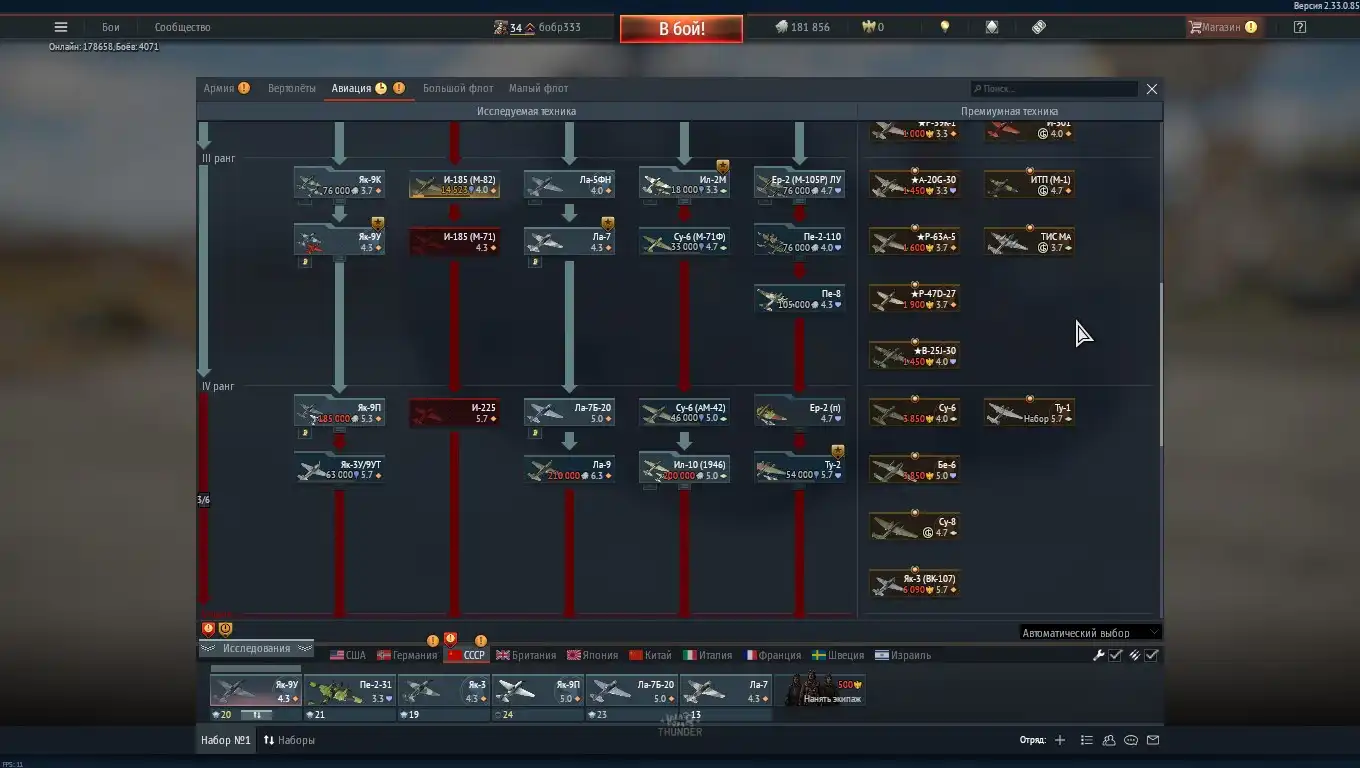Open the Бои menu
This screenshot has width=1360, height=768.
pyautogui.click(x=110, y=27)
